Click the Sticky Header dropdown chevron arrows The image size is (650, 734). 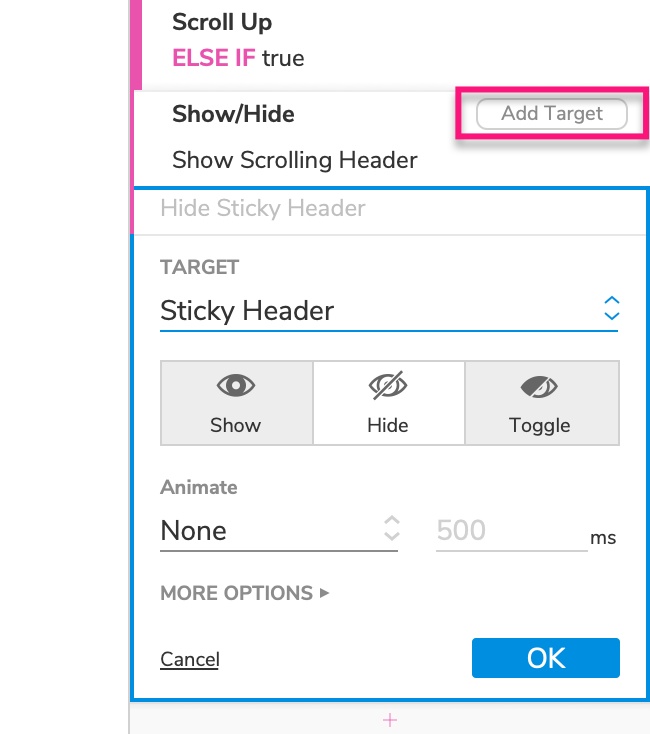[x=612, y=309]
